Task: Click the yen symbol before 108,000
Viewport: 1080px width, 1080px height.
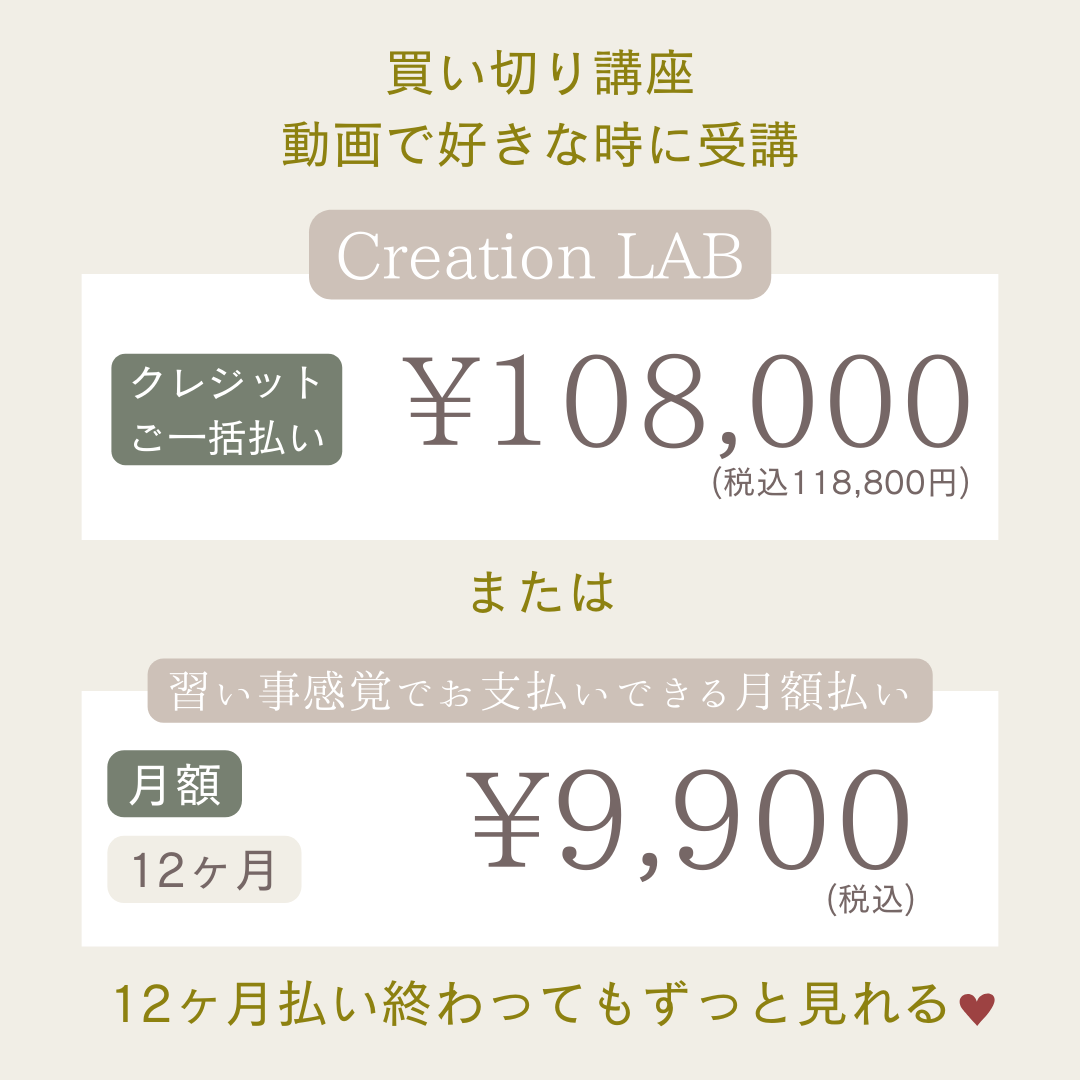Action: point(441,401)
